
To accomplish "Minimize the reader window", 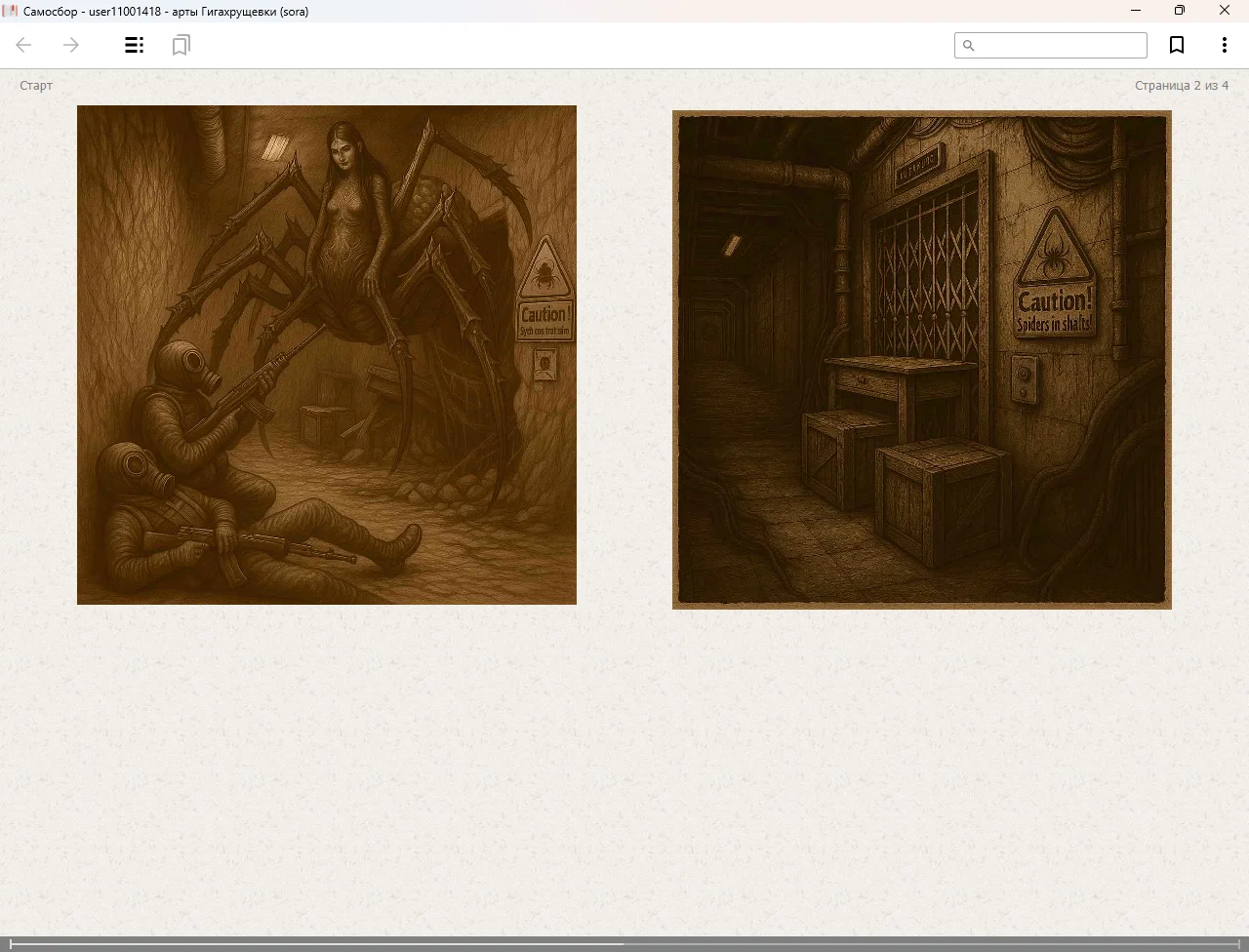I will click(1136, 11).
